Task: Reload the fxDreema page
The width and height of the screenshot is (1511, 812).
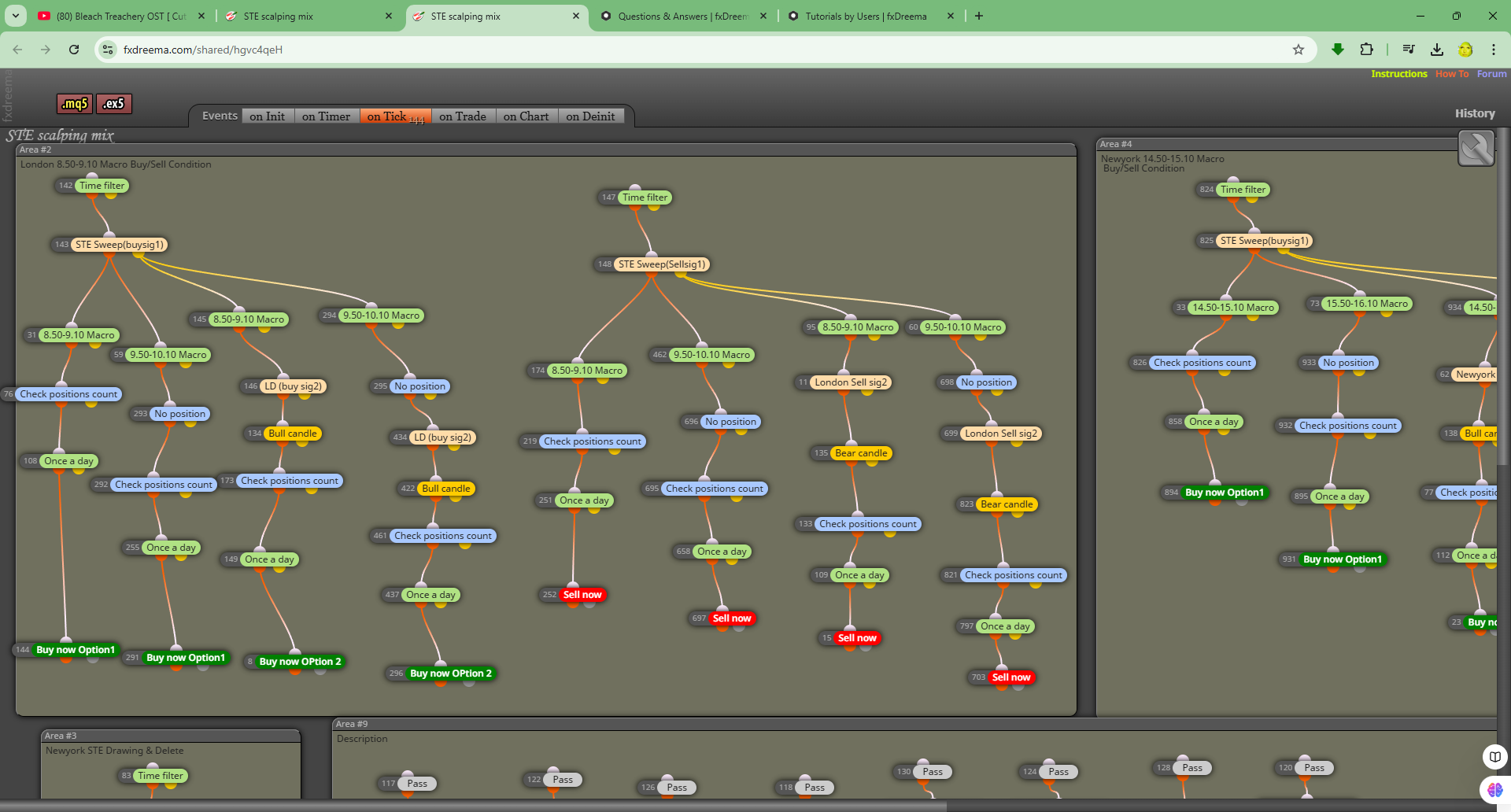Action: [74, 50]
